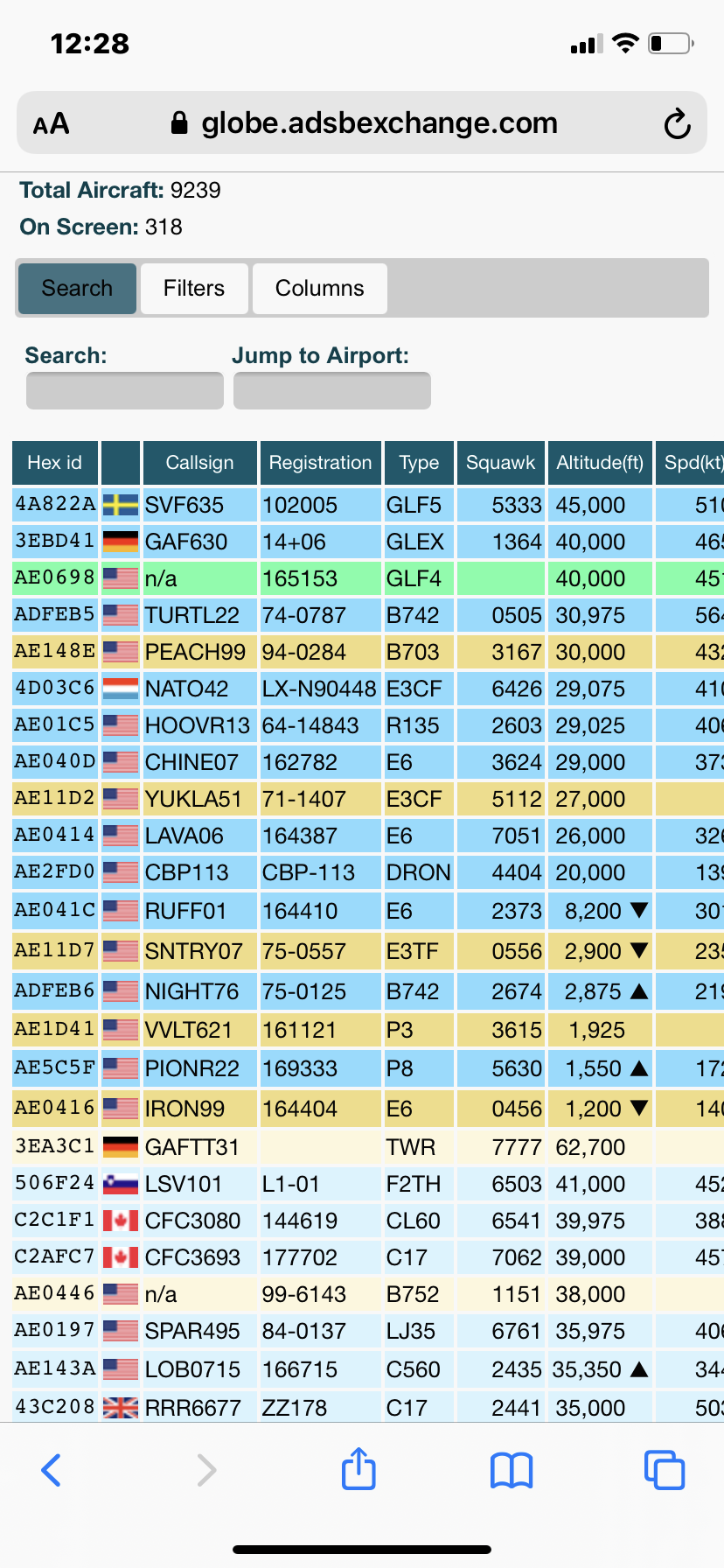This screenshot has height=1568, width=724.
Task: Sort table by Registration column header
Action: (321, 463)
